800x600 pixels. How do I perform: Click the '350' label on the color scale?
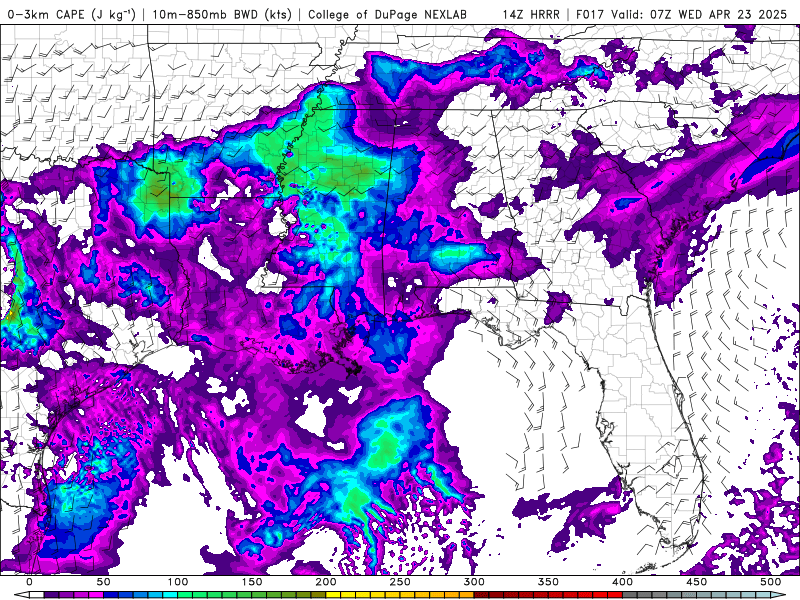(548, 582)
